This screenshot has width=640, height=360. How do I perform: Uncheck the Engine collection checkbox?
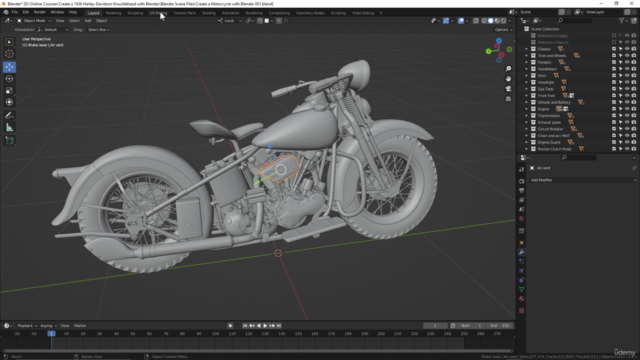click(614, 109)
